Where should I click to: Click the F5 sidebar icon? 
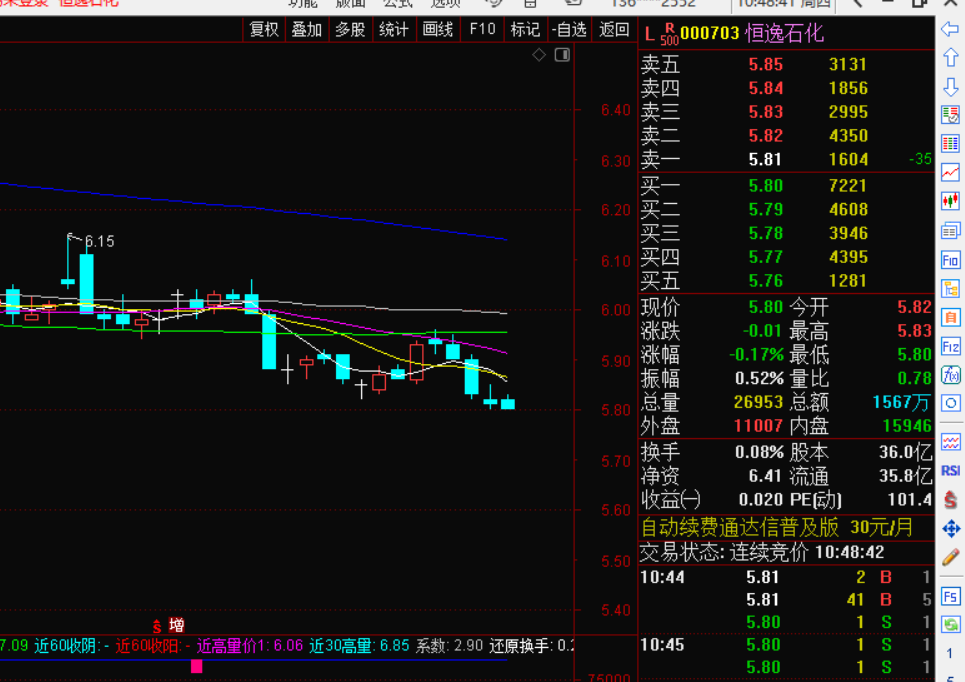click(x=950, y=596)
